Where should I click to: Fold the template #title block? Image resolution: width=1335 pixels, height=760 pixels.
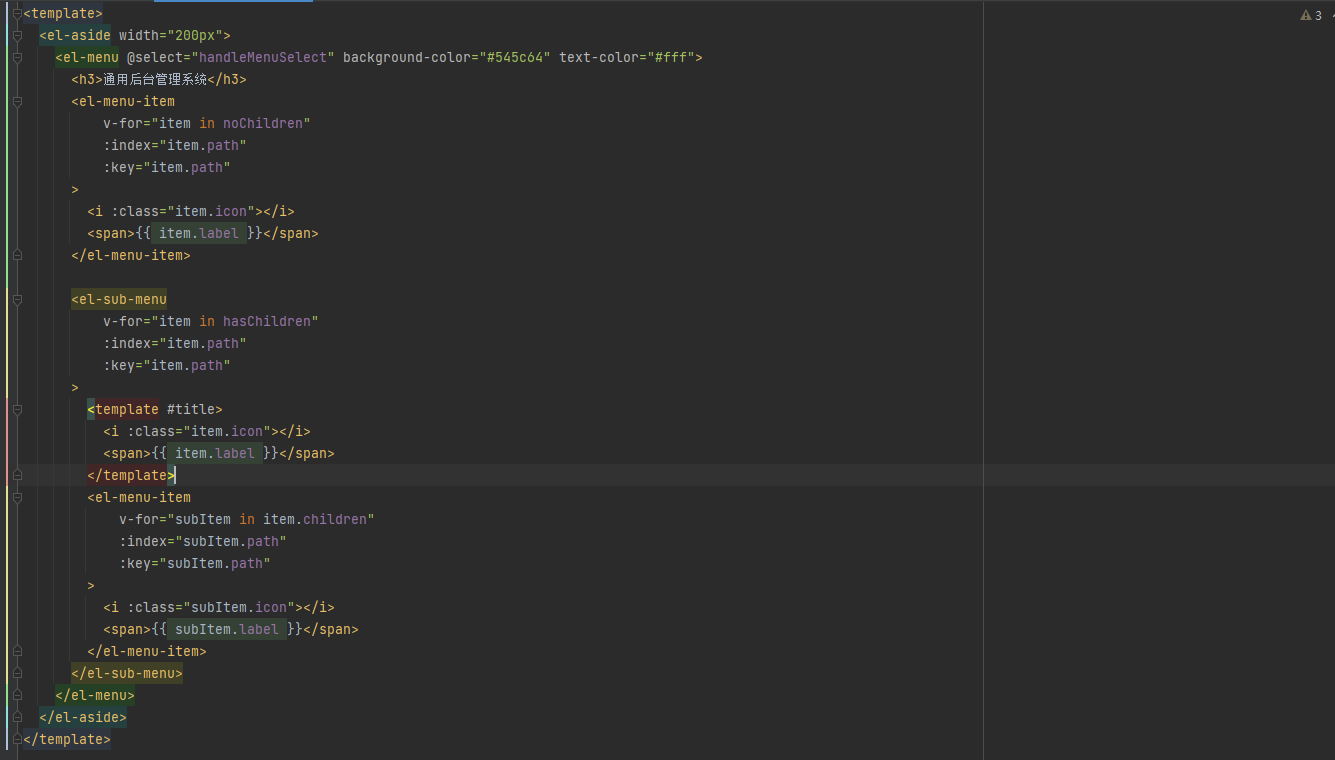(x=17, y=410)
